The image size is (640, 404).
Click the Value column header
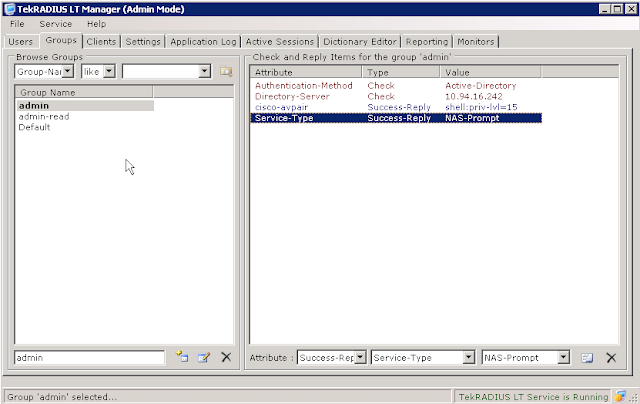[x=491, y=72]
